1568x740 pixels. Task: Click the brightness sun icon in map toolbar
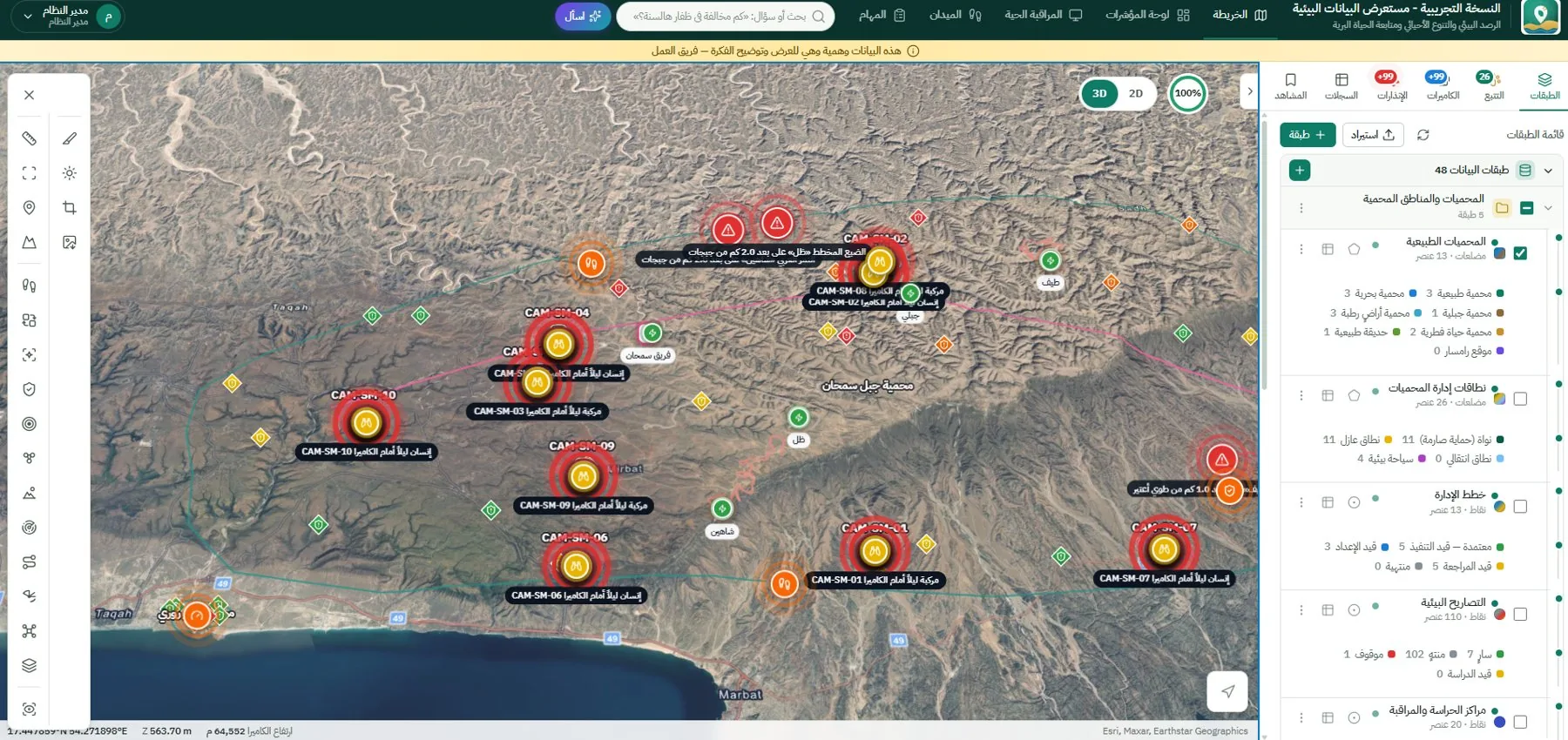point(70,173)
